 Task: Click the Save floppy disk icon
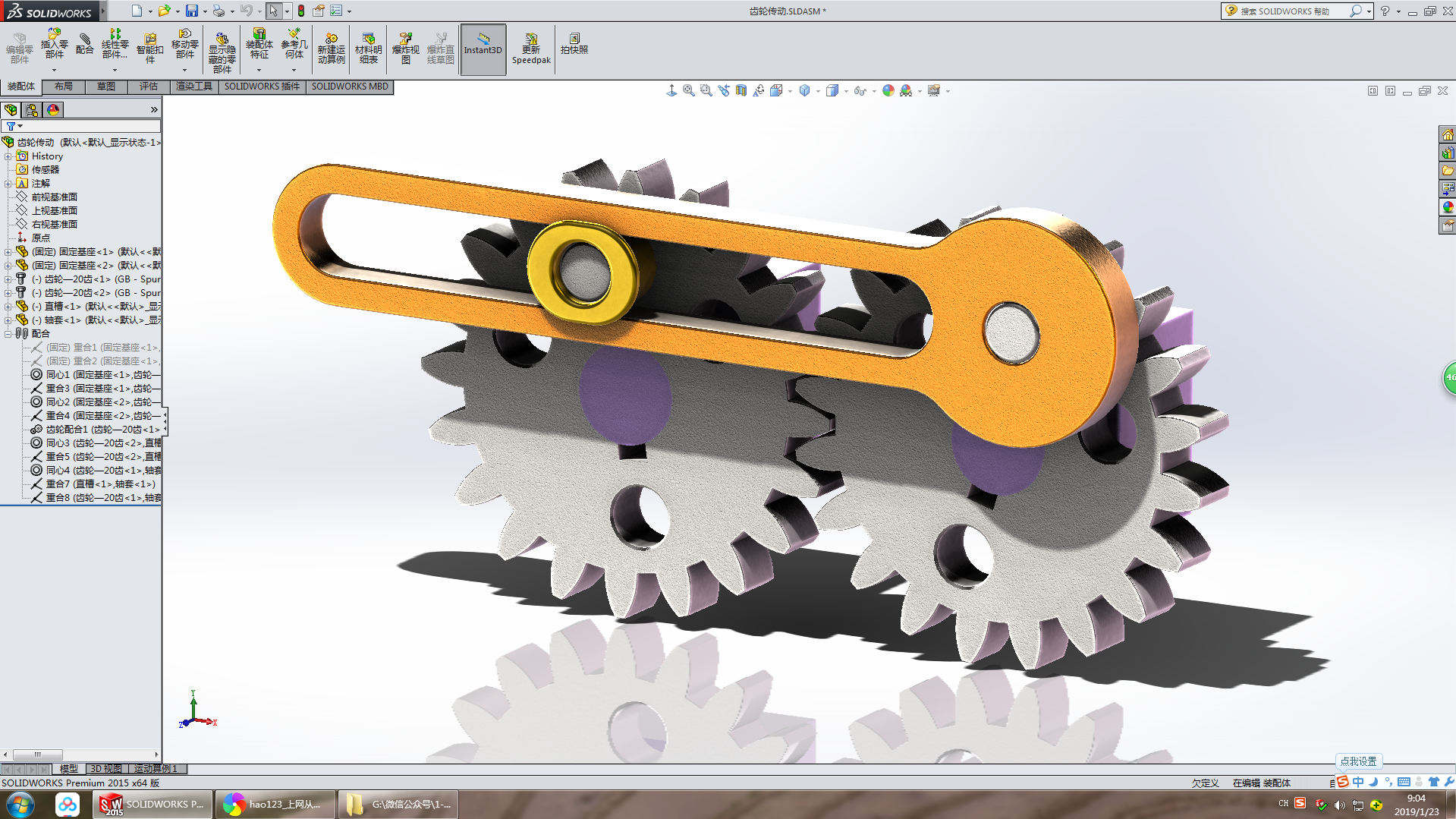coord(192,11)
